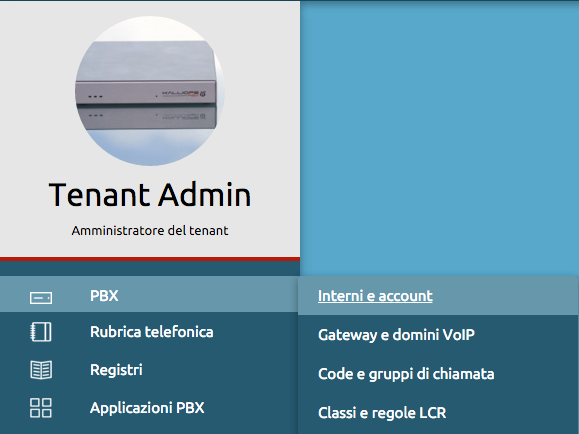Click the Amministratore del tenant subtitle
Image resolution: width=579 pixels, height=434 pixels.
150,230
